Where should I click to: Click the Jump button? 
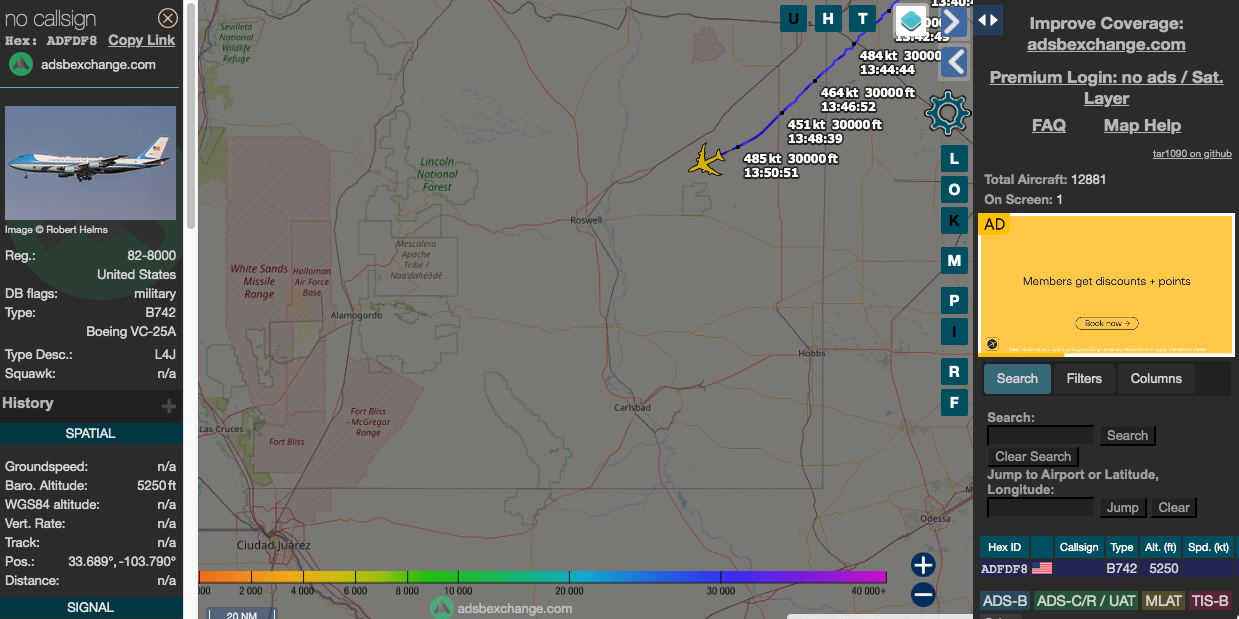pos(1122,507)
